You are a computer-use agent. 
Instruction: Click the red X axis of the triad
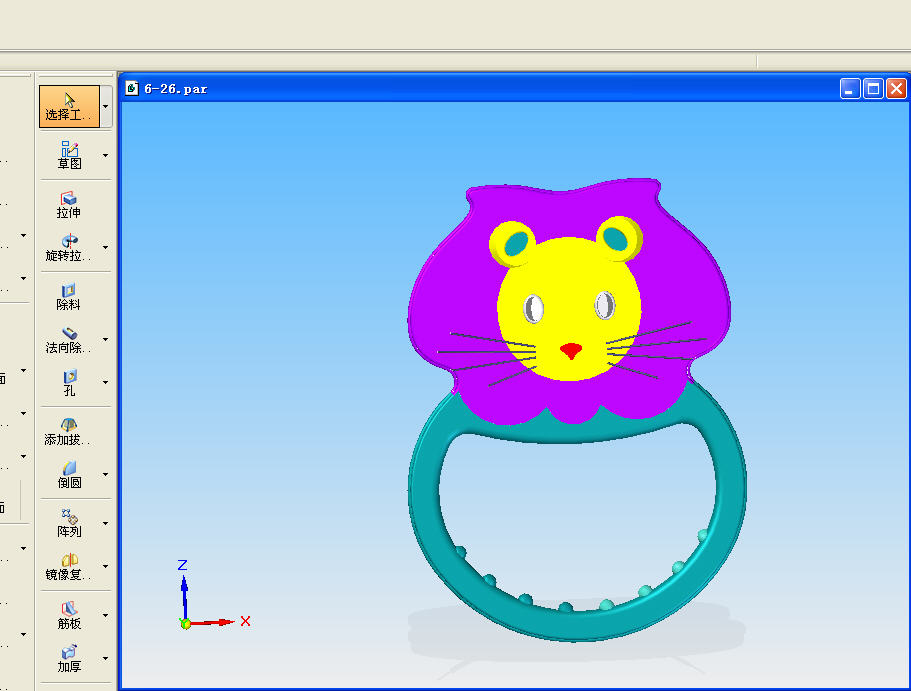click(212, 622)
